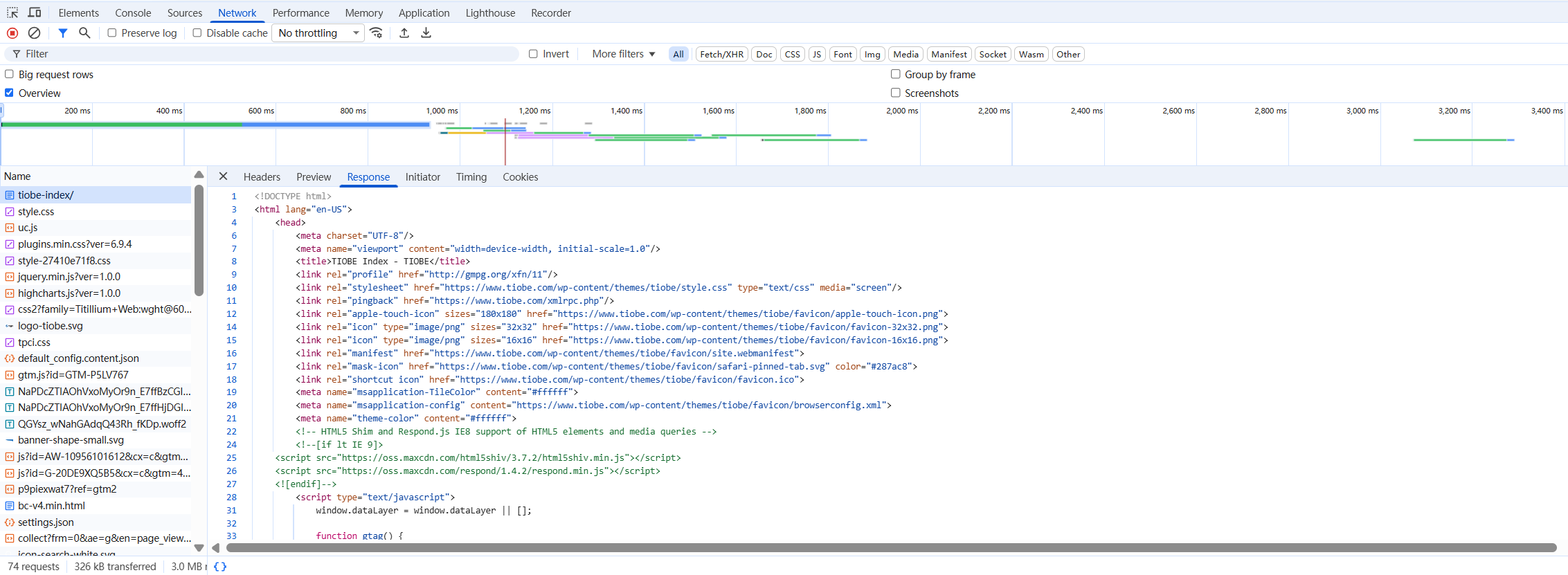Open network conditions Wi-Fi icon
This screenshot has width=1568, height=575.
point(377,33)
